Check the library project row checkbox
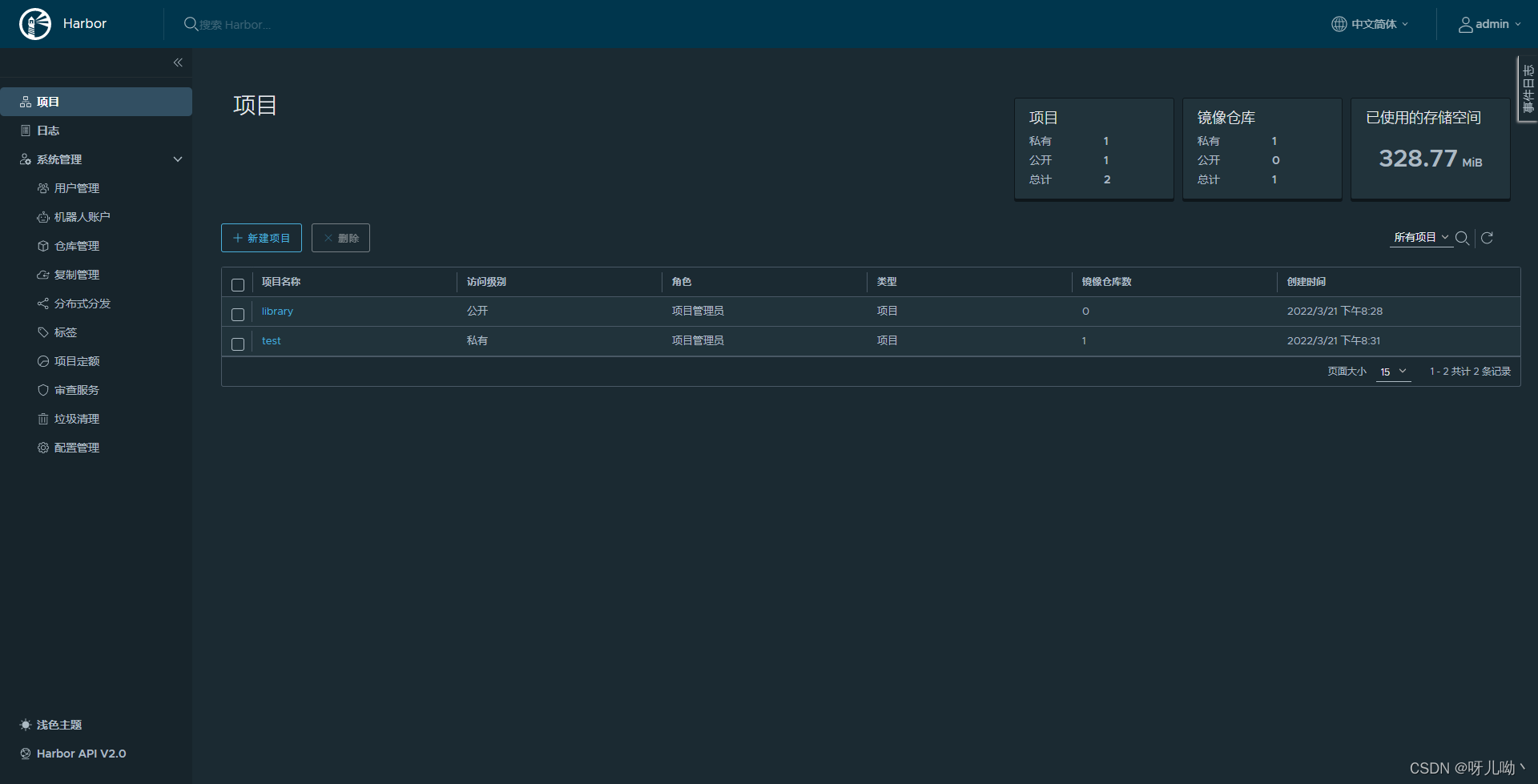This screenshot has height=784, width=1538. tap(238, 315)
